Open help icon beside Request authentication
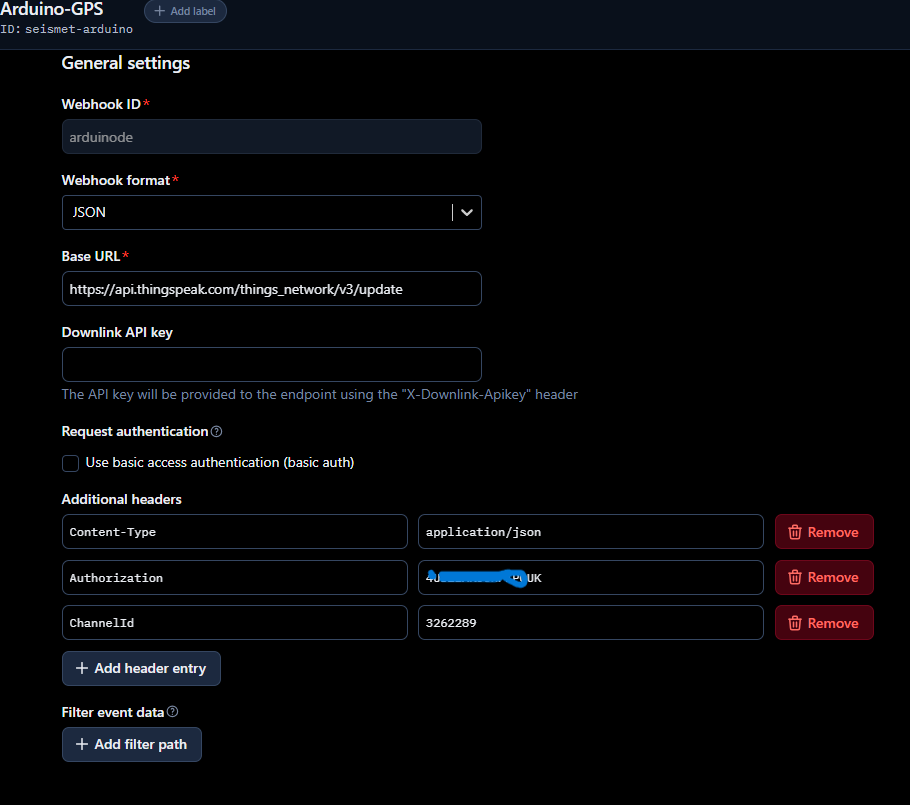Viewport: 910px width, 805px height. (x=217, y=432)
